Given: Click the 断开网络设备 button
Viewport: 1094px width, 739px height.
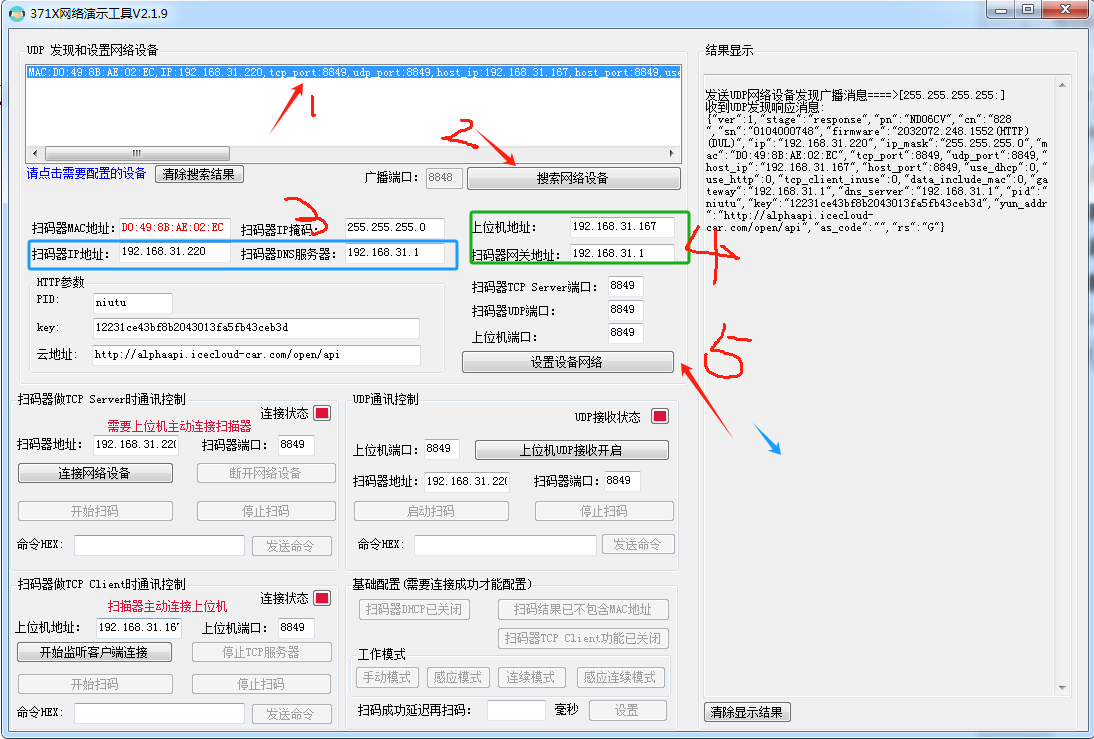Looking at the screenshot, I should (266, 473).
